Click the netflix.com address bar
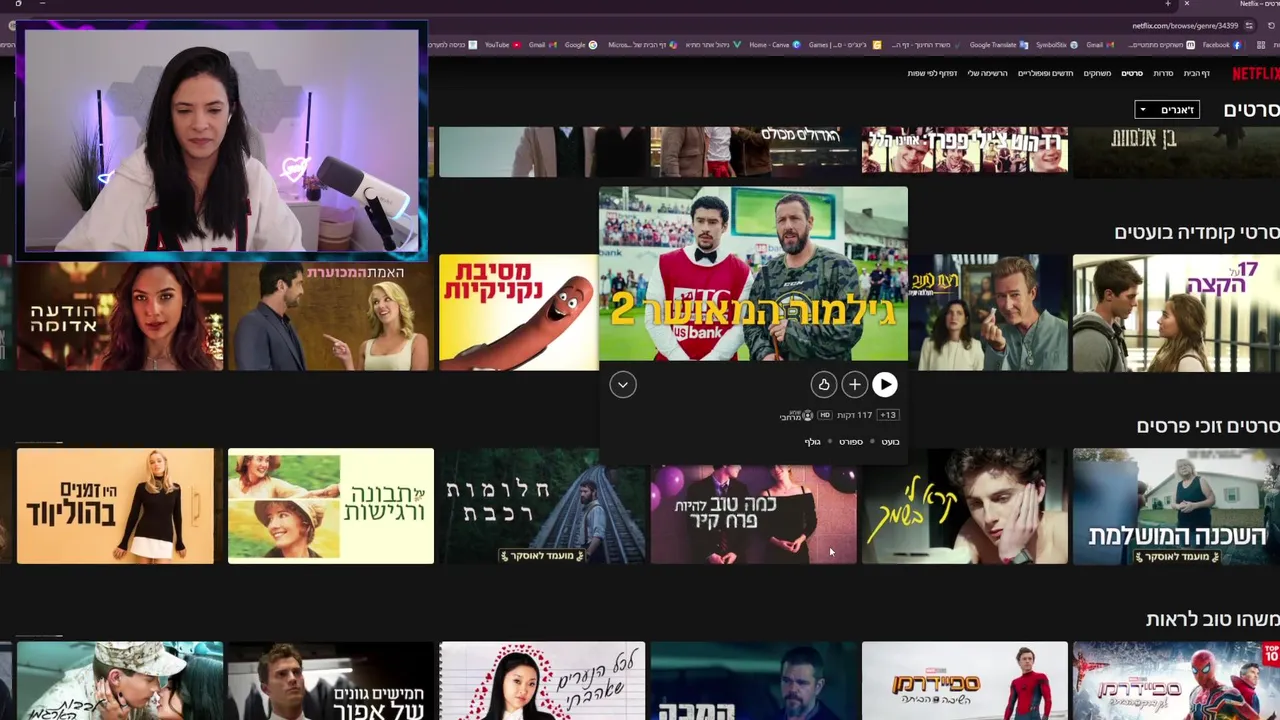 [1185, 26]
